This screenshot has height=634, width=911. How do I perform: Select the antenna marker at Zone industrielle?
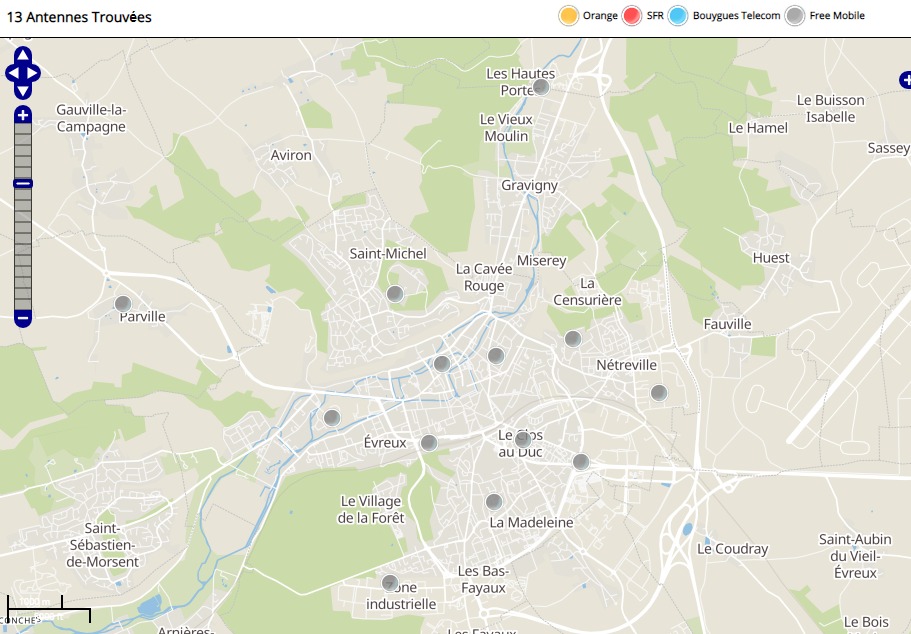coord(390,583)
